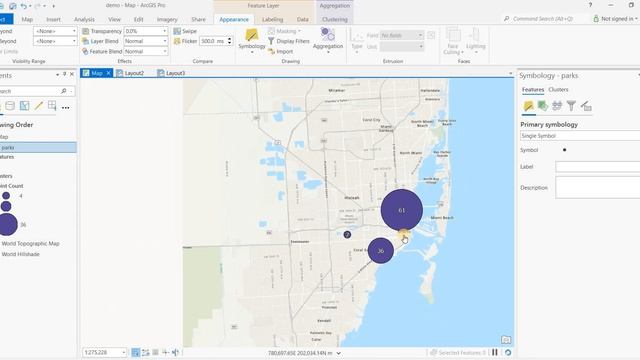Select World Topographic Map layer
640x360 pixels.
(31, 243)
